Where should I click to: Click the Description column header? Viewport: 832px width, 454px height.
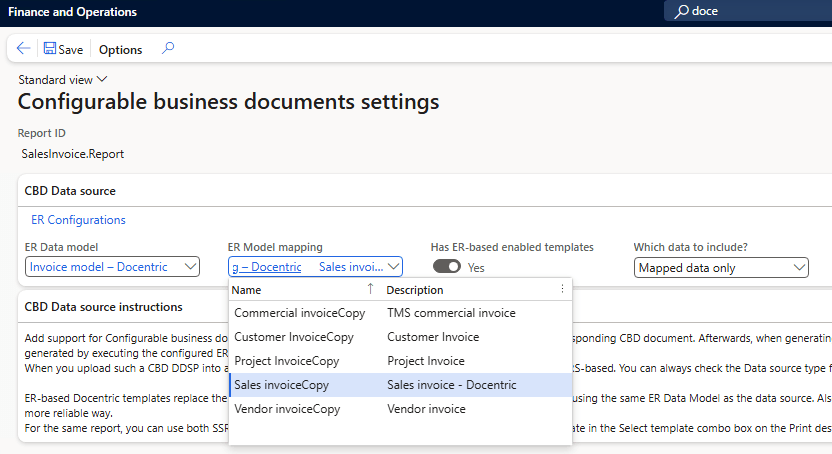[414, 290]
